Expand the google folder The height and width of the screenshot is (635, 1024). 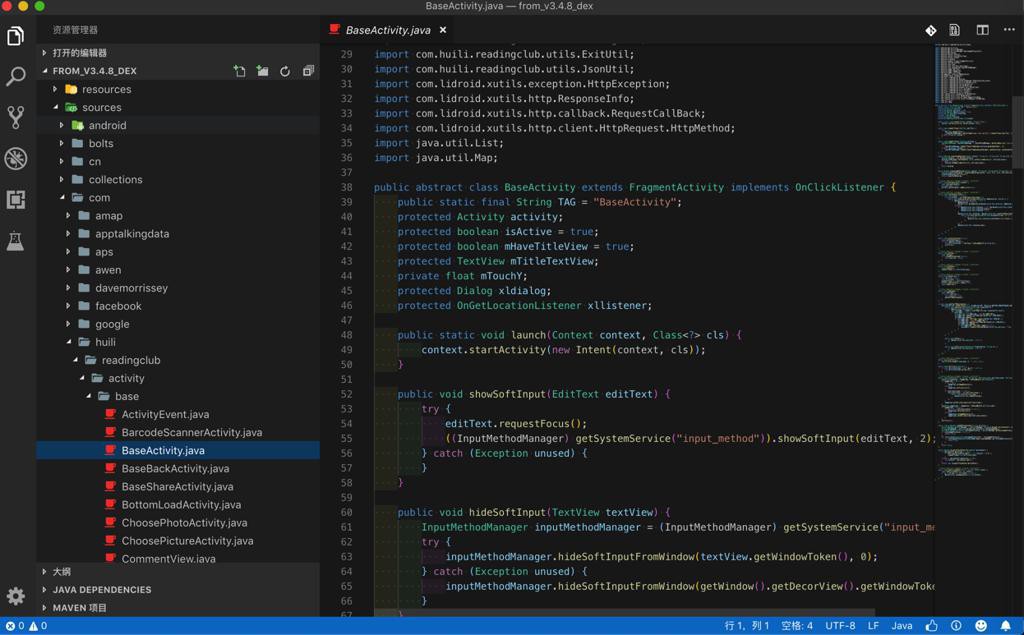coord(178,324)
